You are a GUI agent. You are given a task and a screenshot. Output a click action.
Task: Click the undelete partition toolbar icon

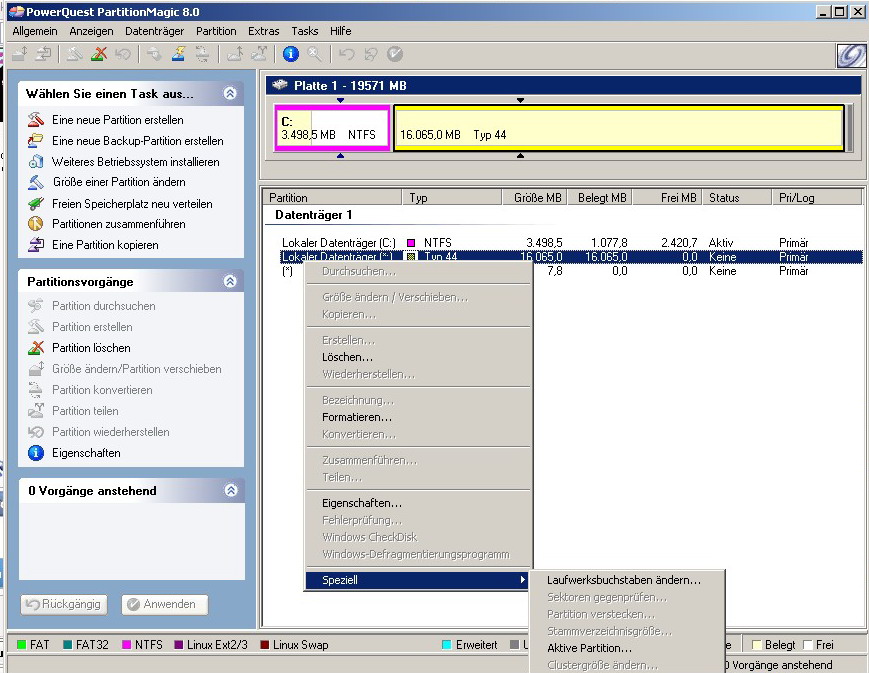click(x=122, y=54)
